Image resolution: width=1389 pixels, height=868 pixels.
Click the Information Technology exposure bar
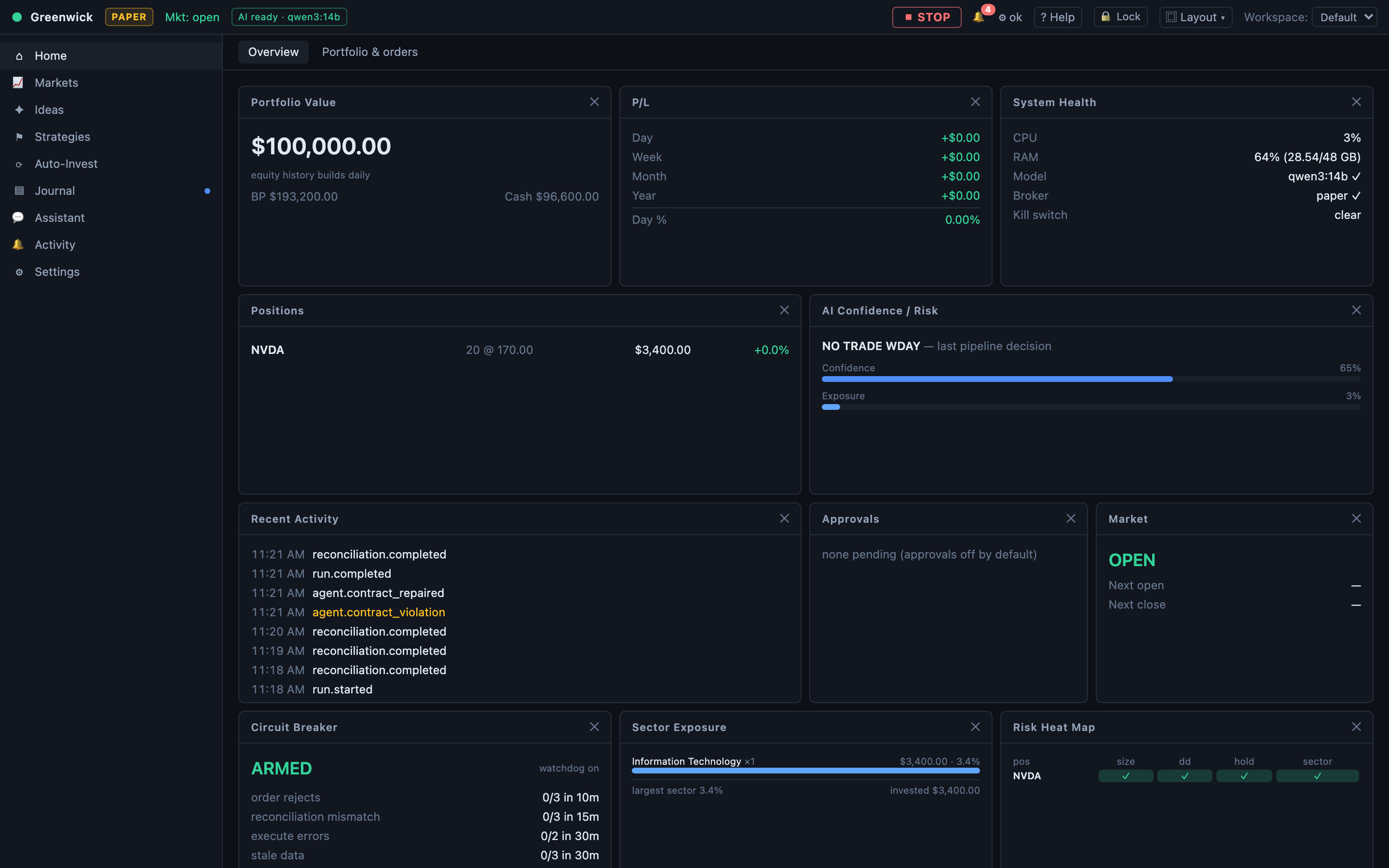click(x=806, y=771)
